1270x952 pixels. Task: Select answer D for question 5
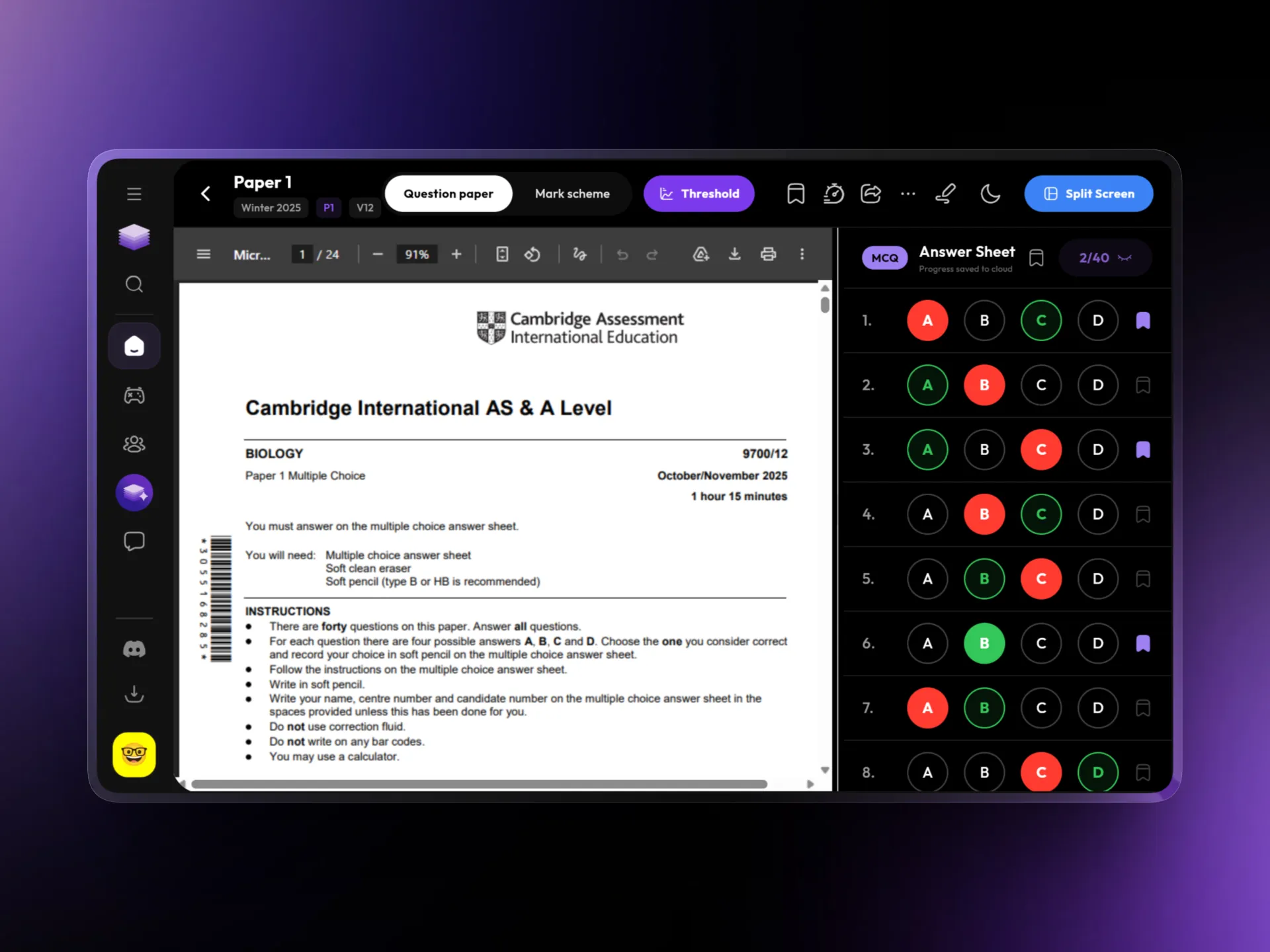pyautogui.click(x=1098, y=578)
